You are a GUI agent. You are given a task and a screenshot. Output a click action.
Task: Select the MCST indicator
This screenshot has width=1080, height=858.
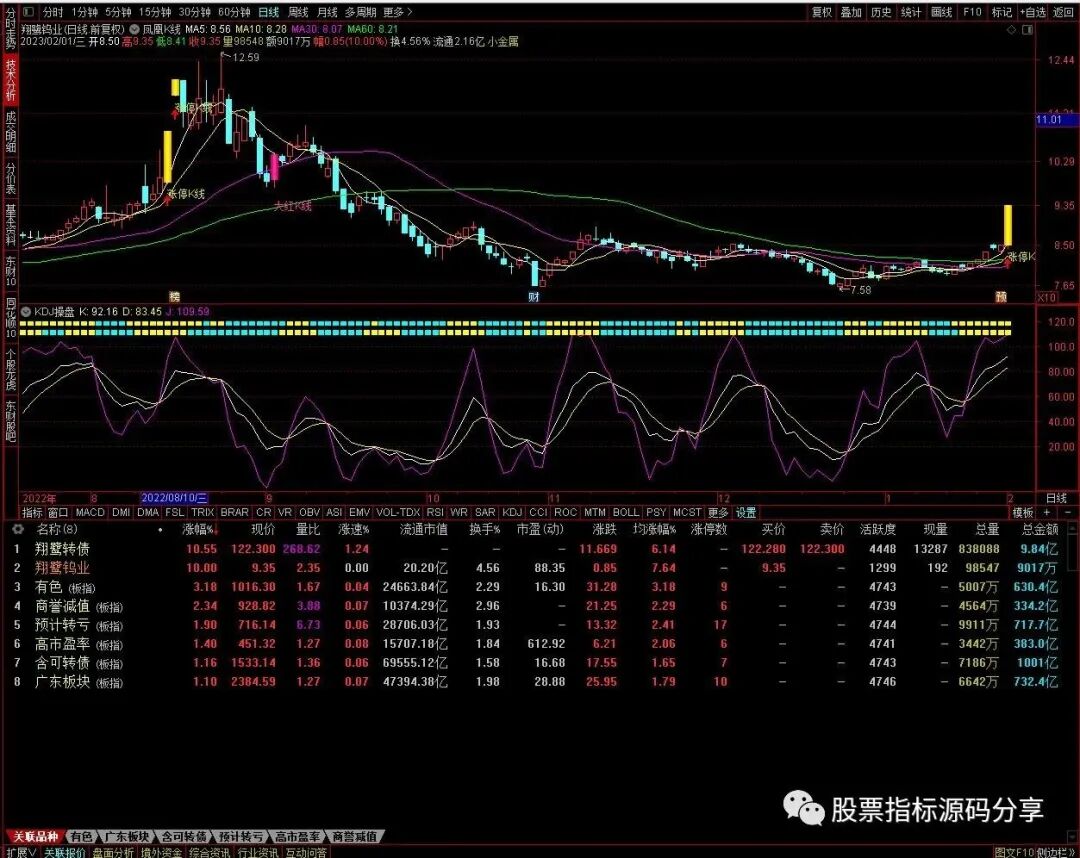(x=687, y=512)
